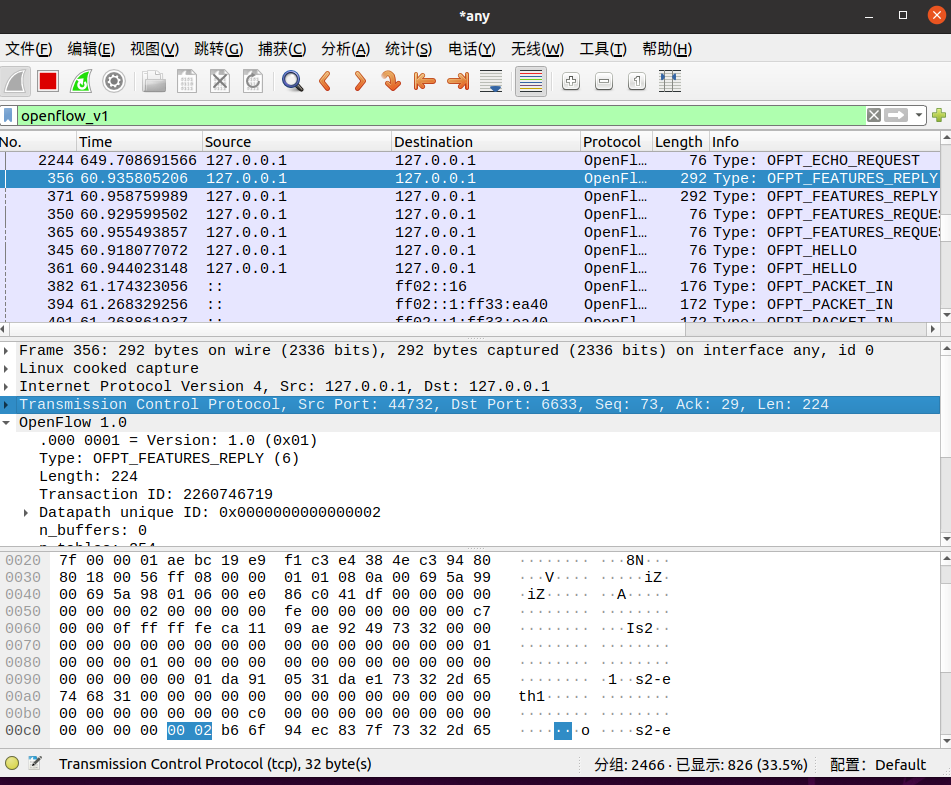Sort packets by Info column
This screenshot has height=785, width=951.
click(825, 142)
